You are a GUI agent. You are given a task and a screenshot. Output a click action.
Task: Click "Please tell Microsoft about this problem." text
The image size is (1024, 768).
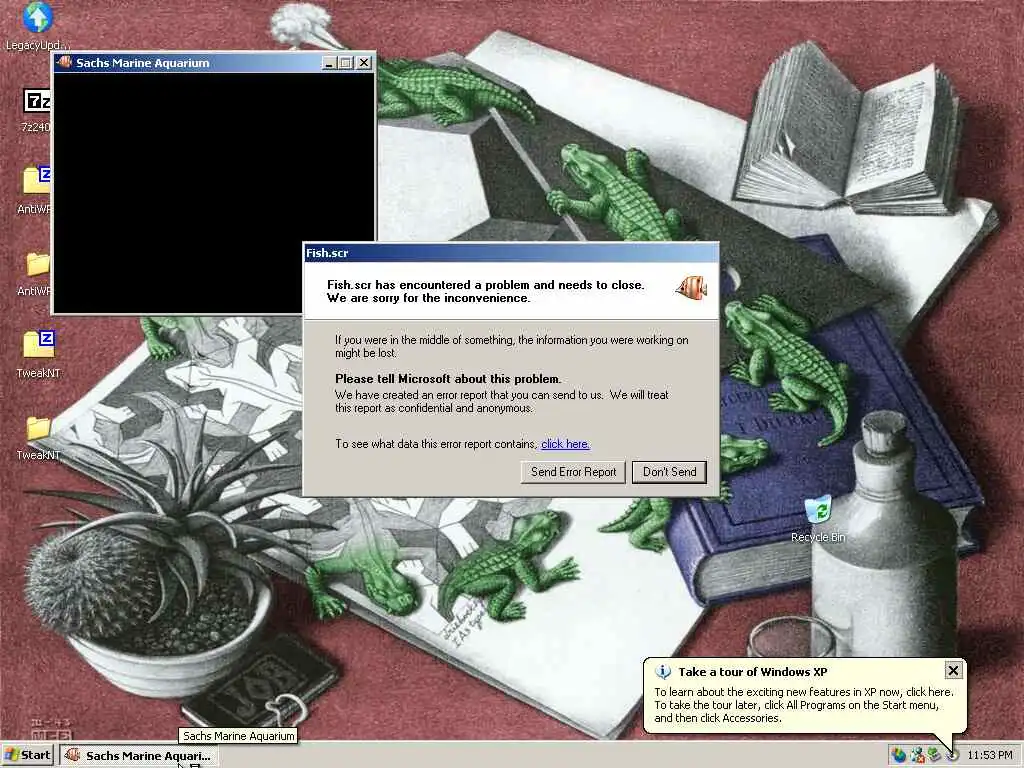pos(448,379)
